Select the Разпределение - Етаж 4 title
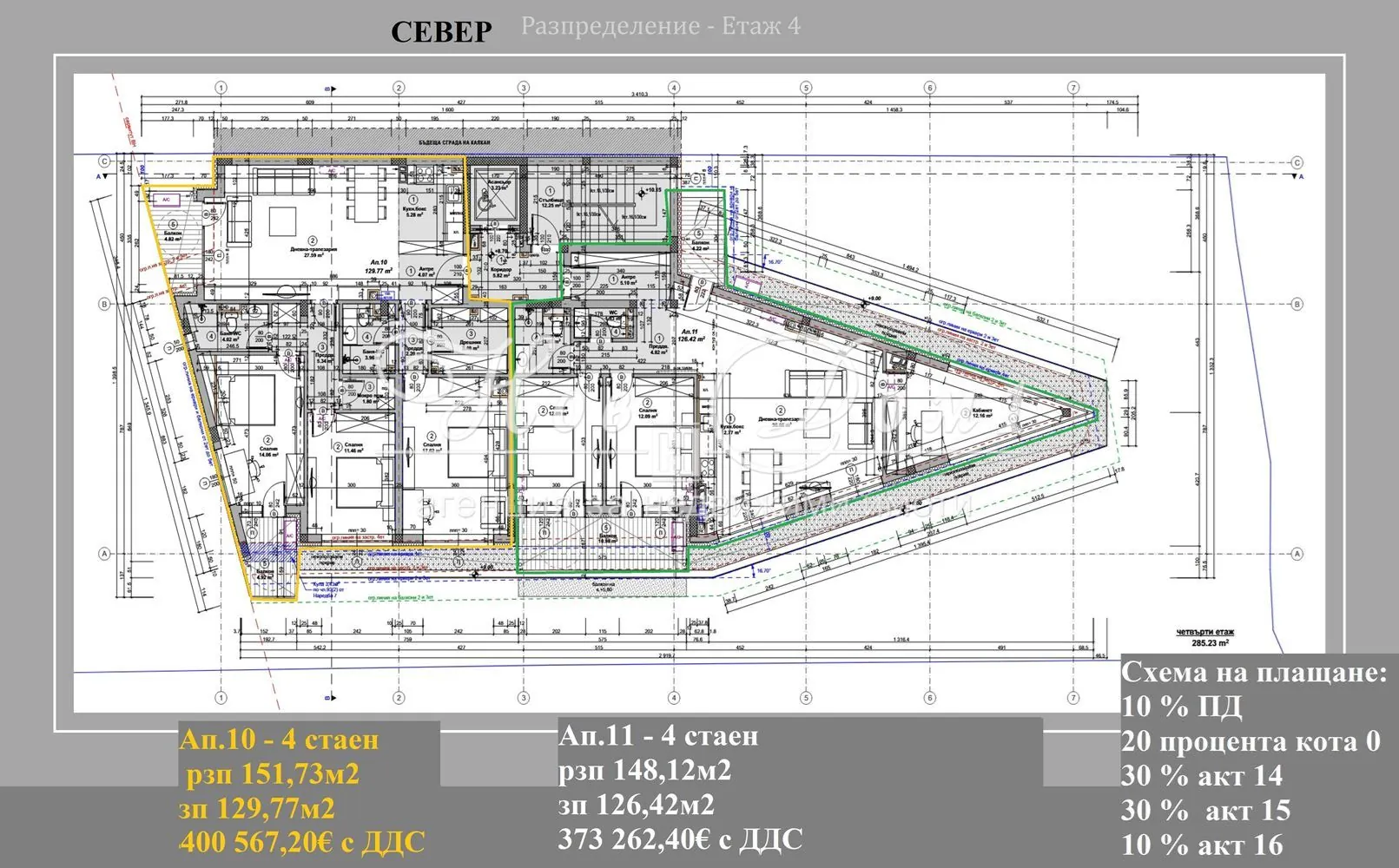 point(660,26)
